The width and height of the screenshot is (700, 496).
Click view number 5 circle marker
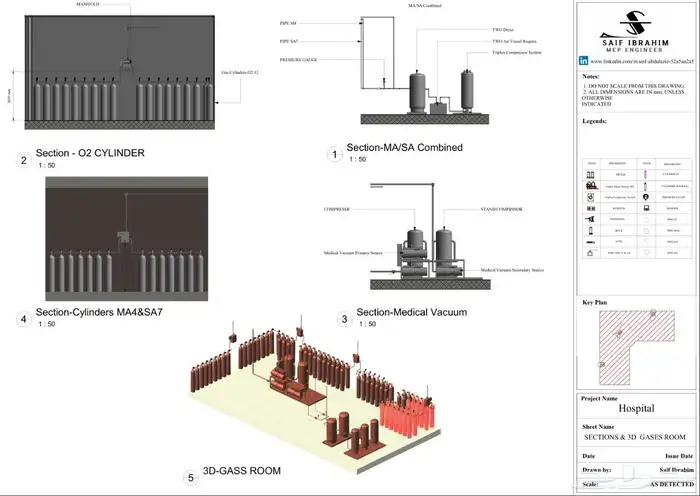(x=191, y=477)
